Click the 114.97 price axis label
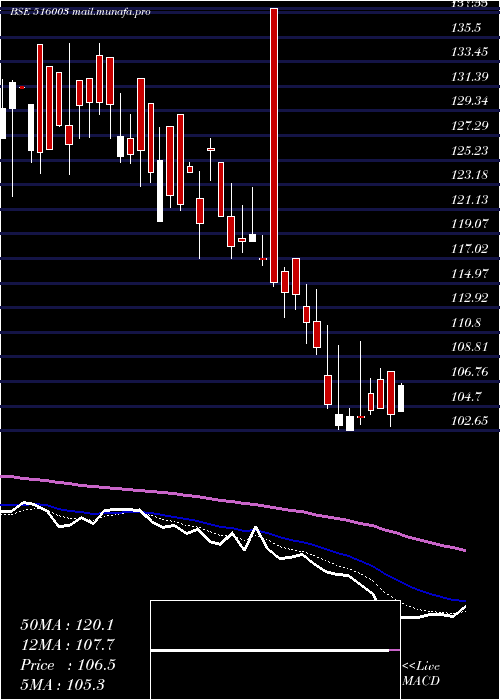 (x=469, y=274)
